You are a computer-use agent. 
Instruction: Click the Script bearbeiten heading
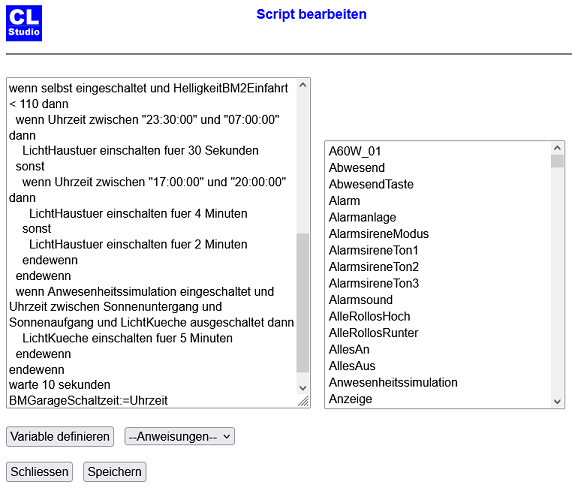pyautogui.click(x=311, y=14)
